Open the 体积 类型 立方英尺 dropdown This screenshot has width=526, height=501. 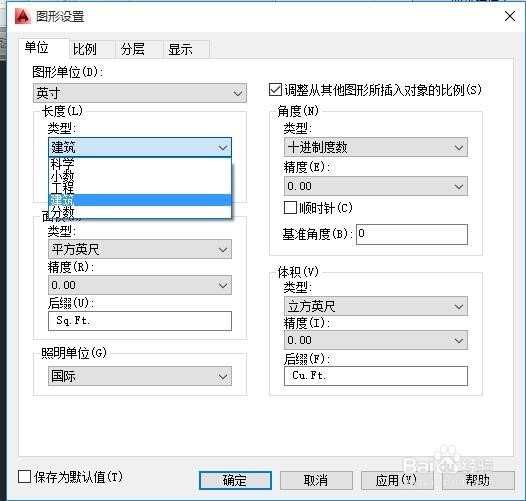point(376,306)
